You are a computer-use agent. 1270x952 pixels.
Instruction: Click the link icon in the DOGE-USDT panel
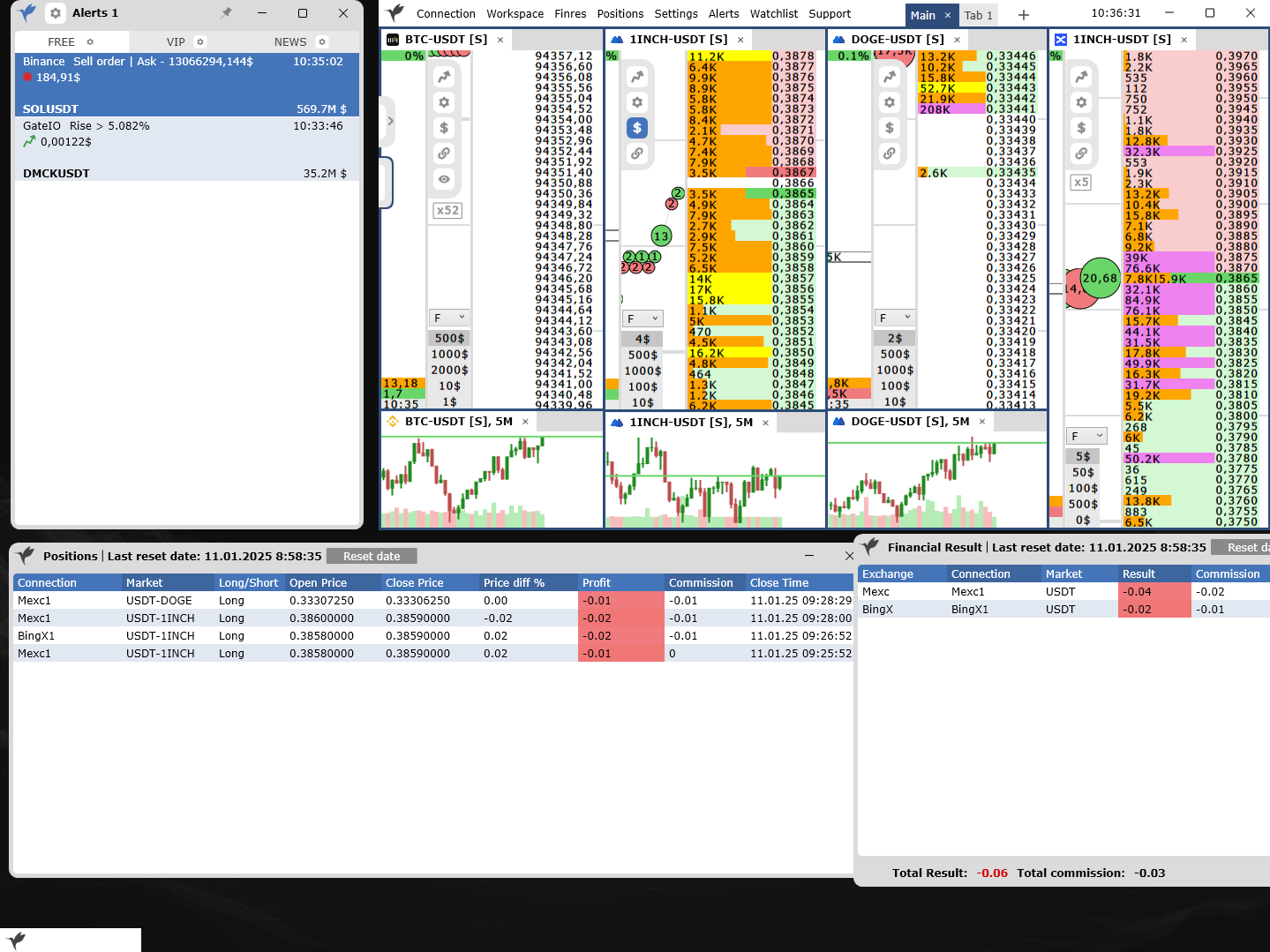coord(890,154)
